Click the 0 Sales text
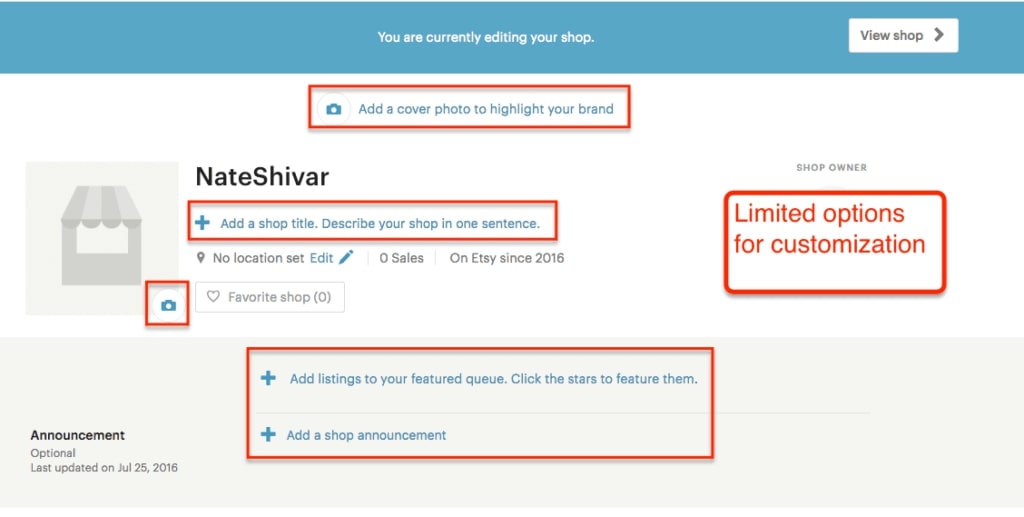 click(402, 258)
